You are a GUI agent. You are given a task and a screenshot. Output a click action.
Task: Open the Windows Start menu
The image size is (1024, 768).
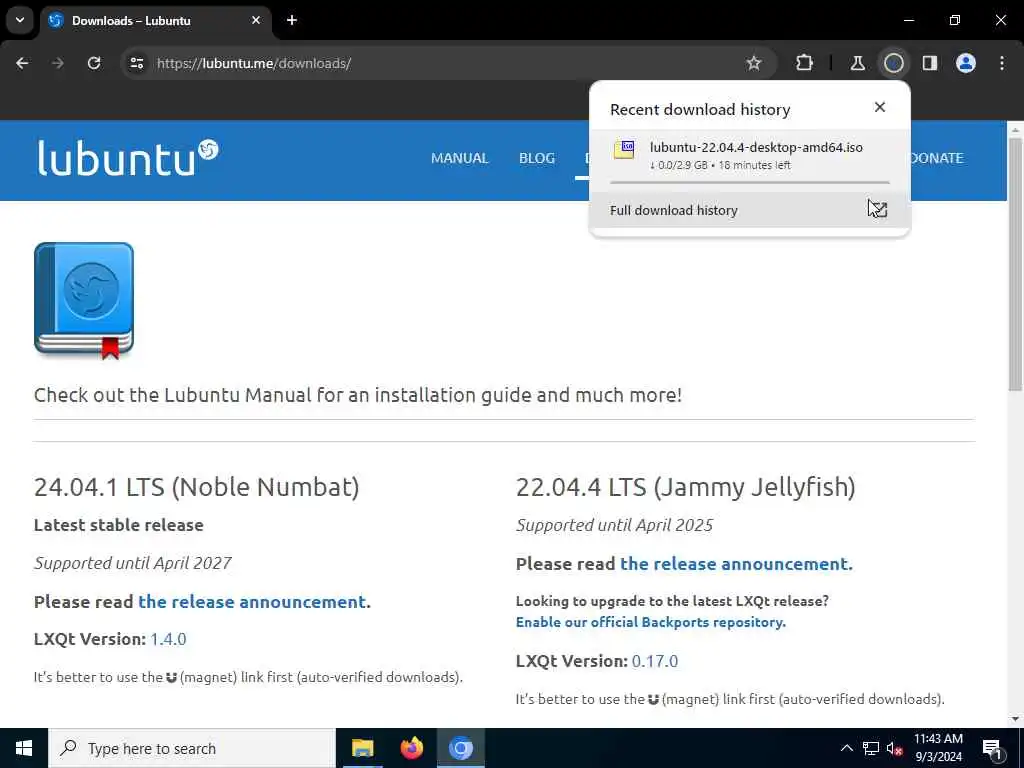24,748
